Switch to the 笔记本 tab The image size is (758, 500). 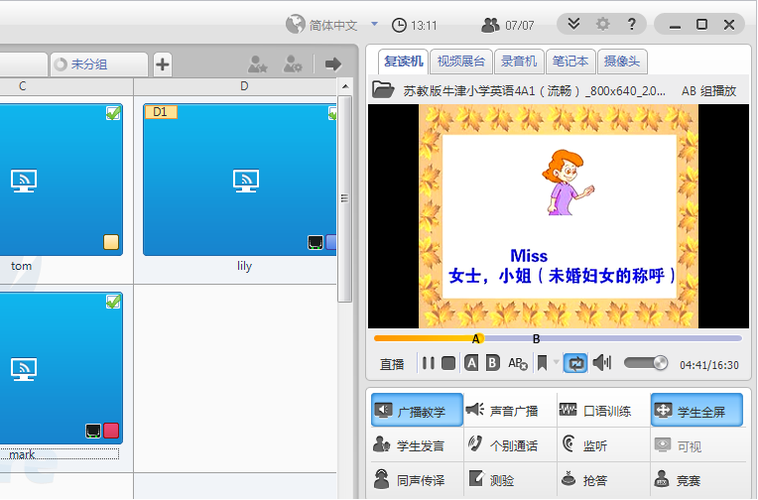(570, 61)
